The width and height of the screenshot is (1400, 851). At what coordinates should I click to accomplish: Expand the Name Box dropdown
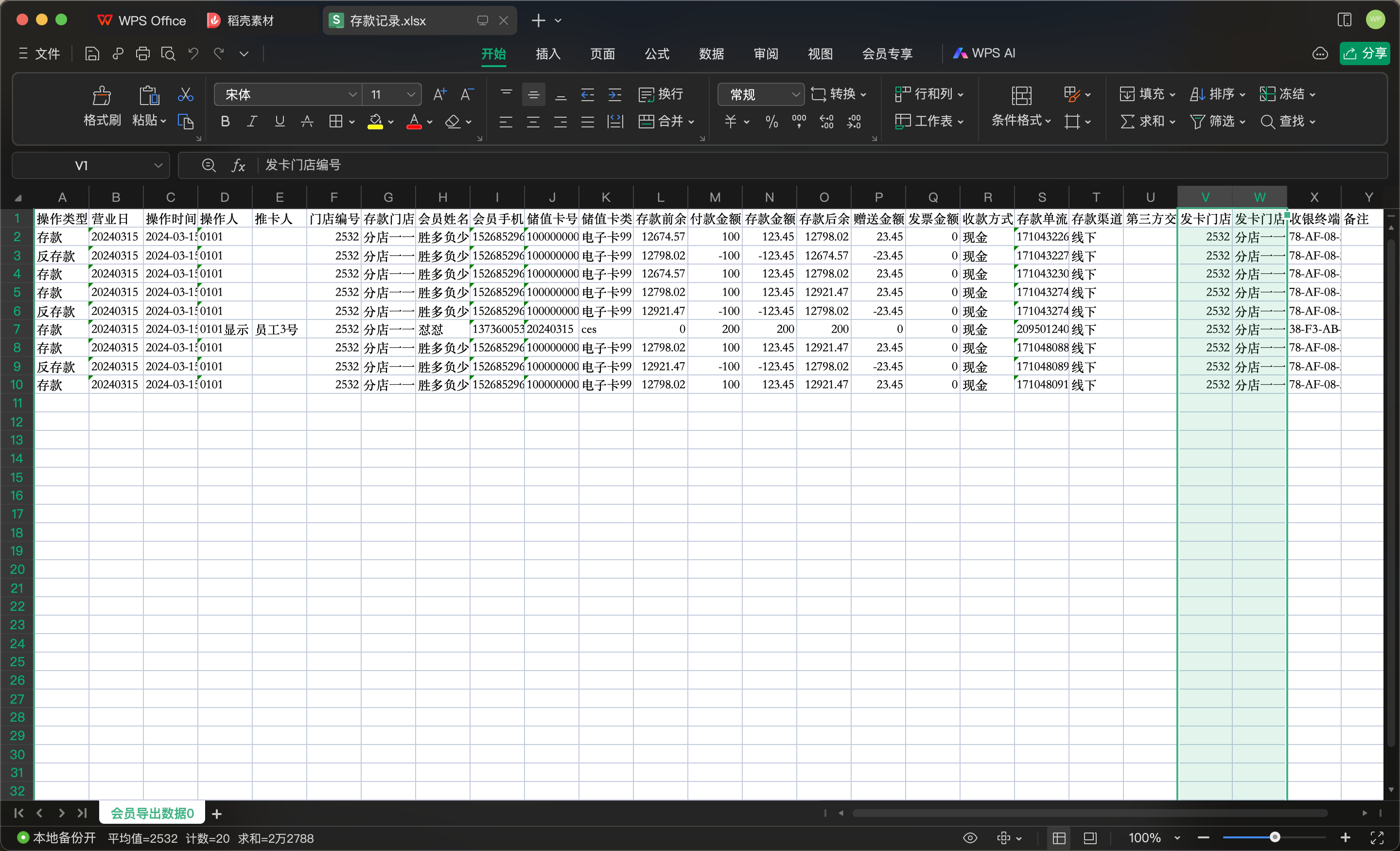coord(158,165)
